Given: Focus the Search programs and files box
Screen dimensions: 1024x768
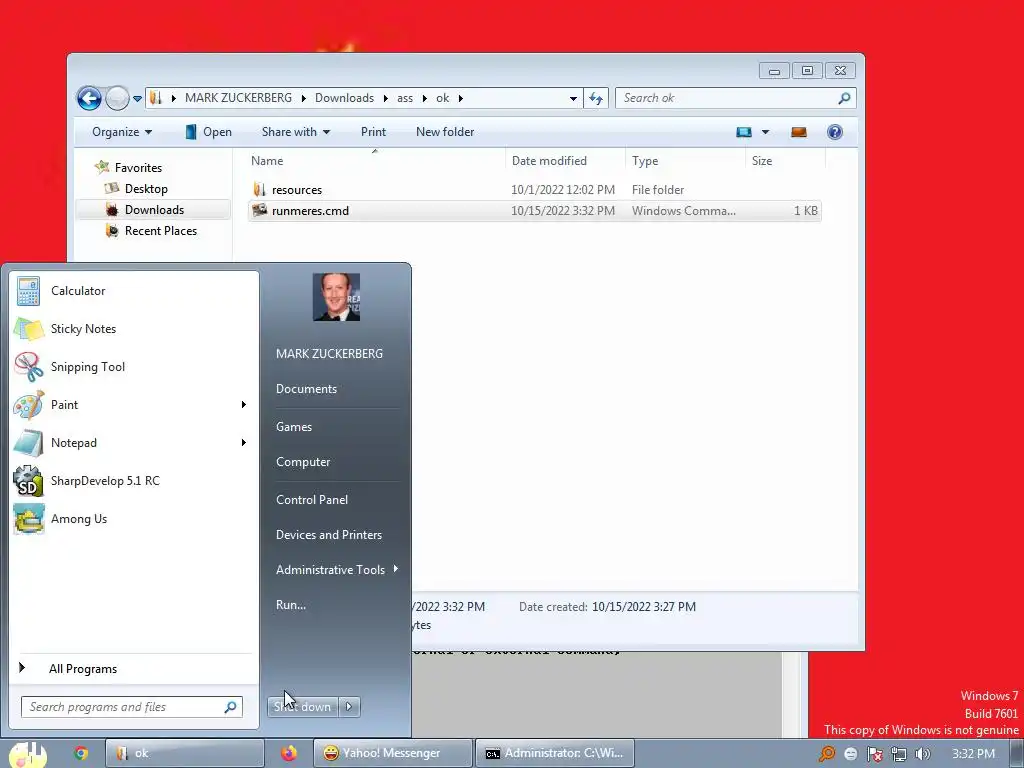Looking at the screenshot, I should pyautogui.click(x=132, y=707).
